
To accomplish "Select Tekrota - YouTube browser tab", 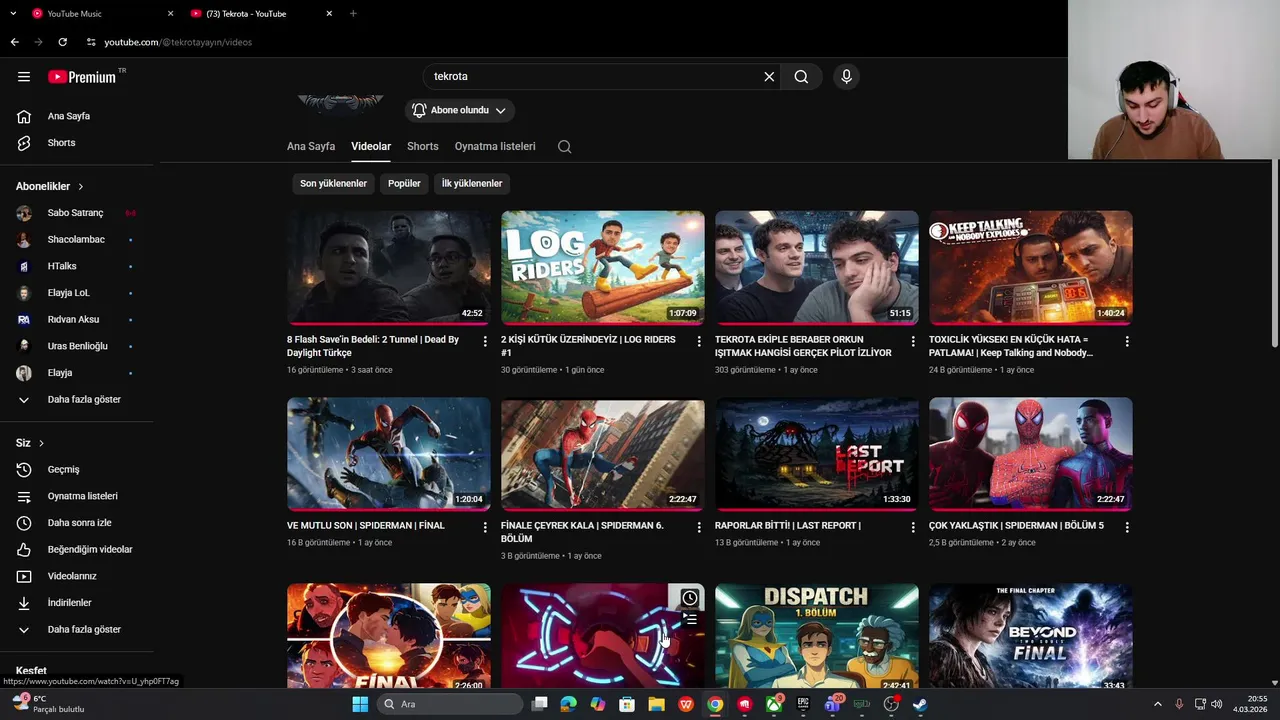I will pyautogui.click(x=261, y=14).
